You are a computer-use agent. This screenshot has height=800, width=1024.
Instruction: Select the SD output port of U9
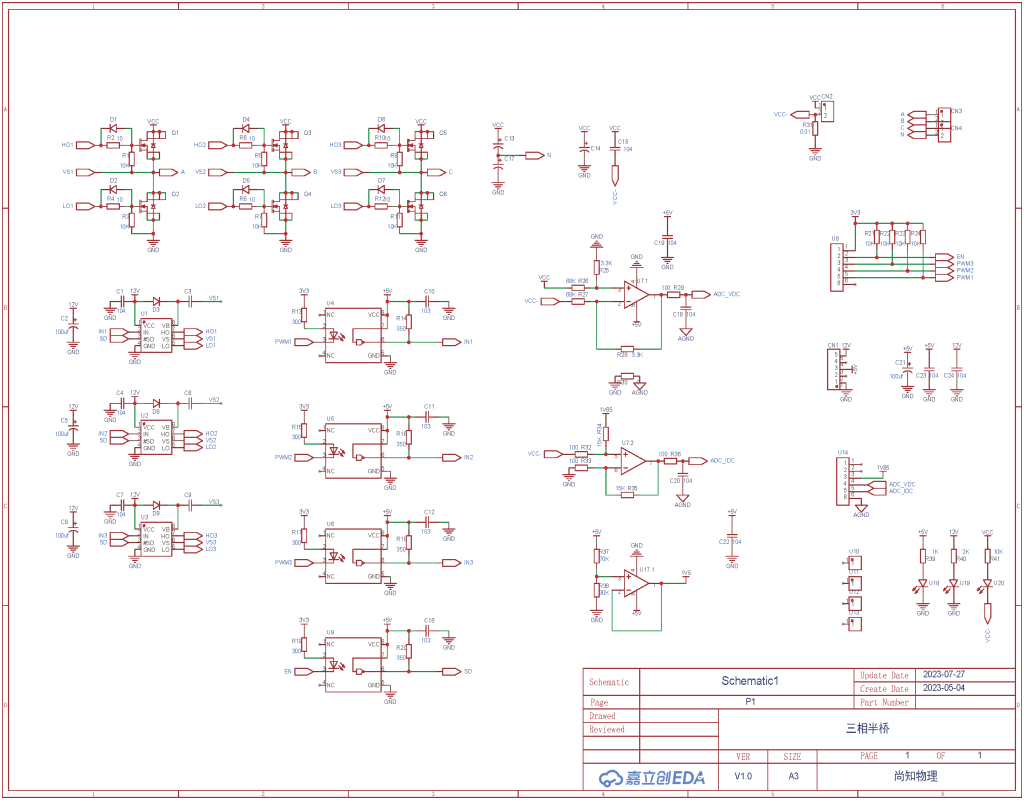pos(451,671)
